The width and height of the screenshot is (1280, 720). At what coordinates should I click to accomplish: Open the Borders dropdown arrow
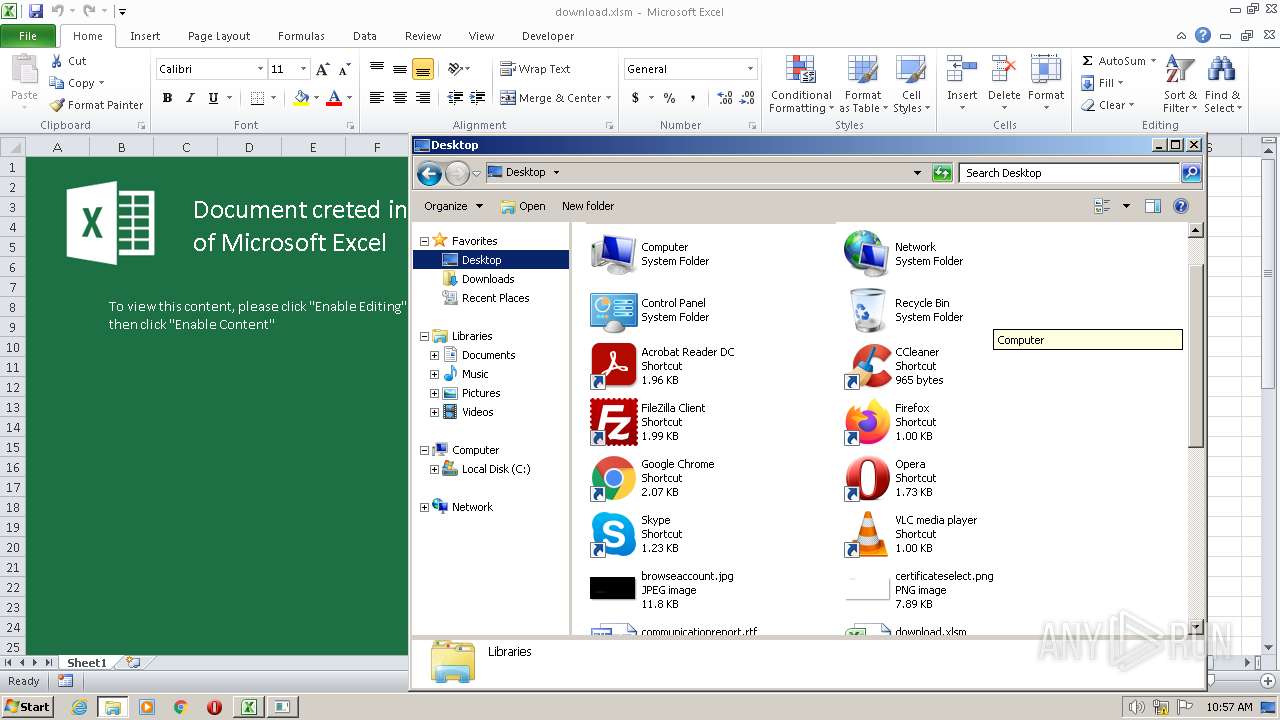[274, 98]
